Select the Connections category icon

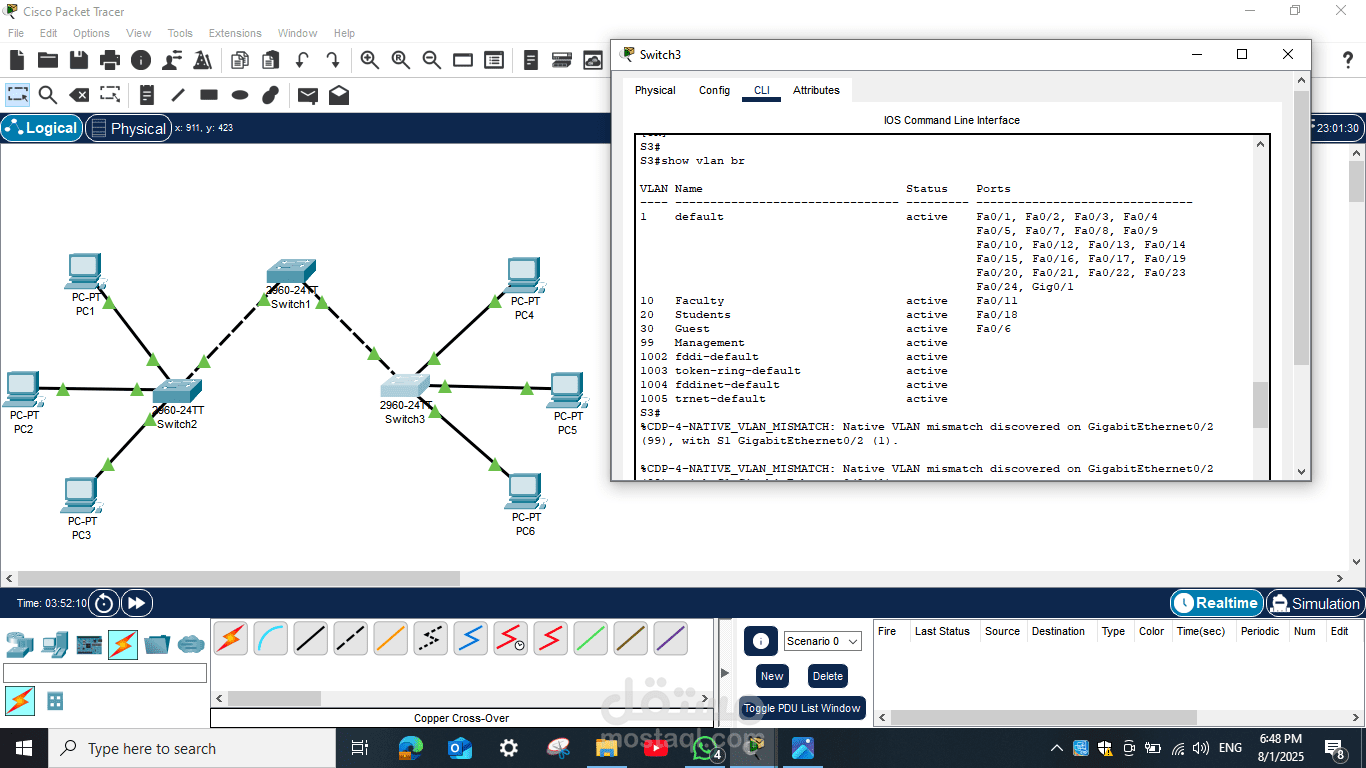pyautogui.click(x=123, y=644)
